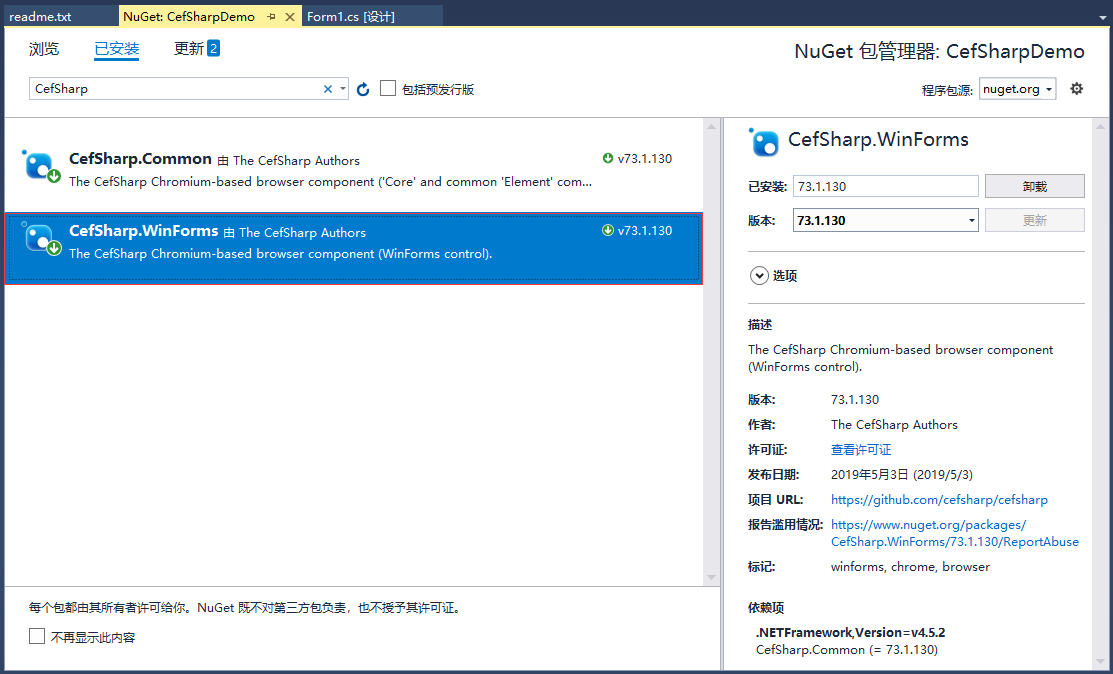
Task: Open the 程序包源 nuget.org dropdown
Action: (1017, 89)
